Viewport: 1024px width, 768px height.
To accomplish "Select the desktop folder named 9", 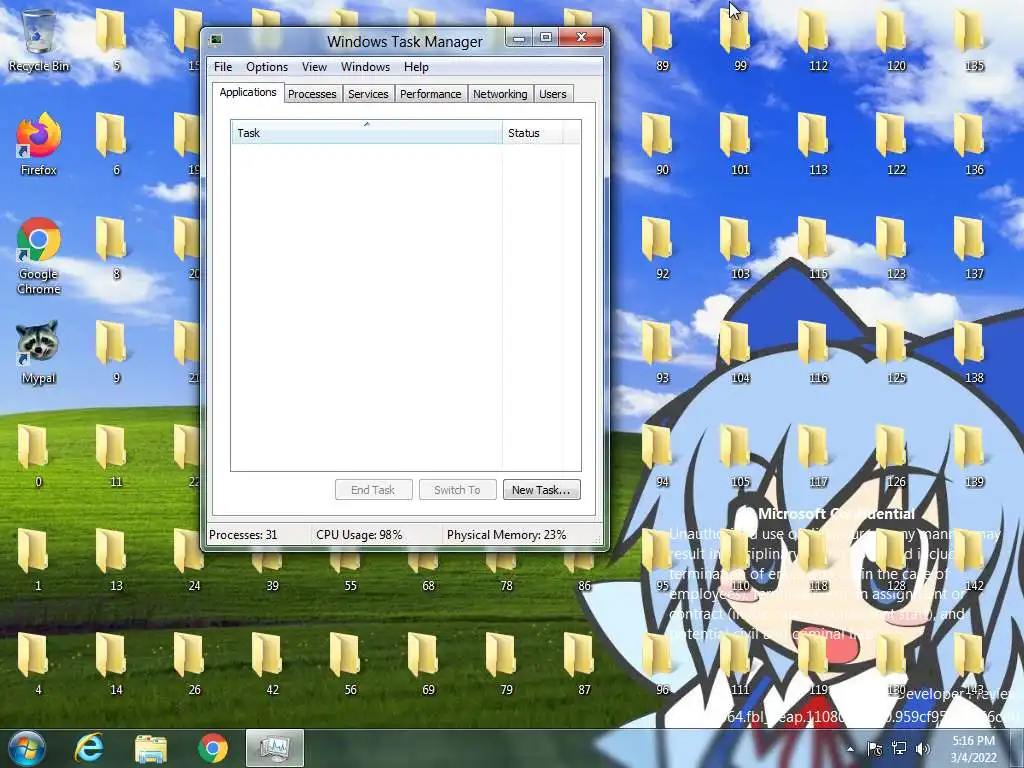I will click(x=116, y=352).
